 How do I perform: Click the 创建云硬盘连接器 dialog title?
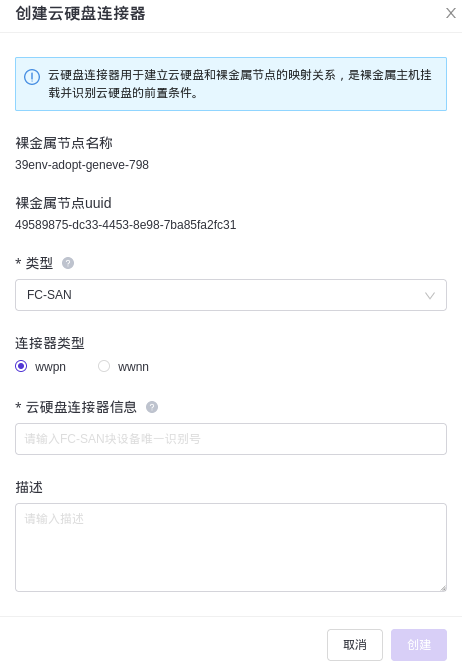(x=80, y=14)
